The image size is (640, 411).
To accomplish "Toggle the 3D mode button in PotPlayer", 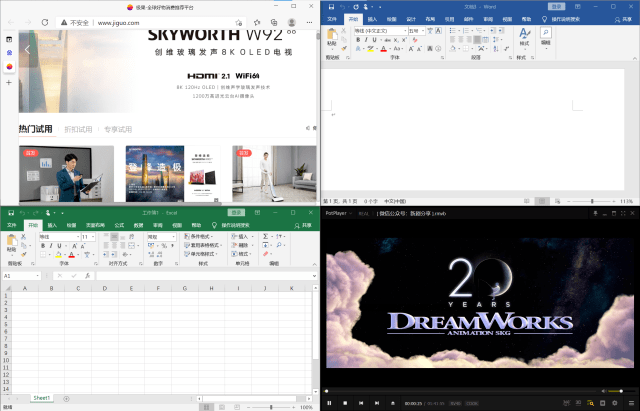I will 578,403.
